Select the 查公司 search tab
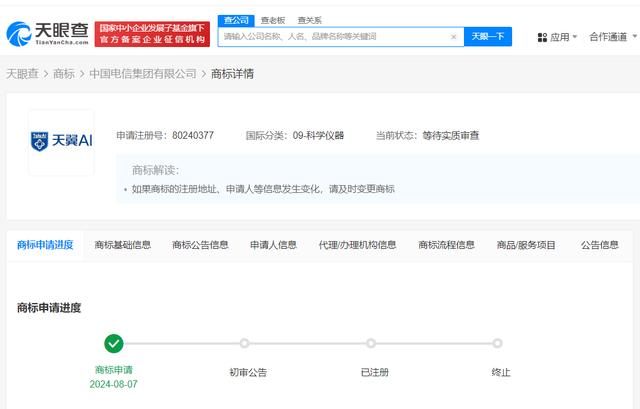This screenshot has width=640, height=409. pyautogui.click(x=236, y=19)
